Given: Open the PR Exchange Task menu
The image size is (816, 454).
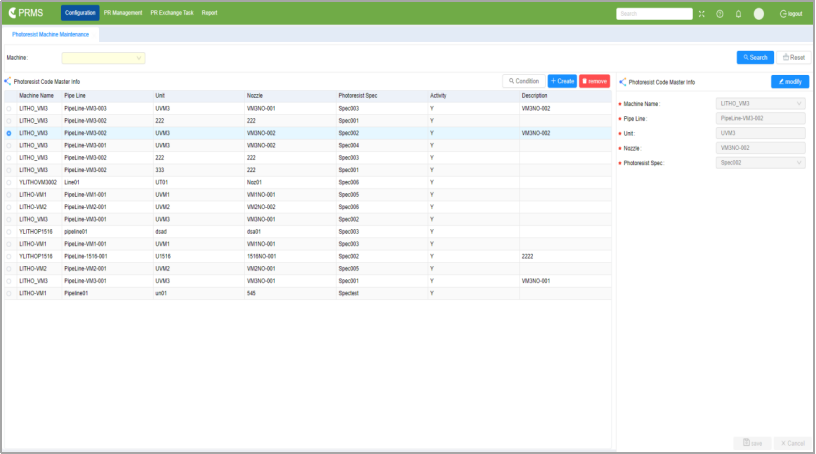Looking at the screenshot, I should click(172, 13).
